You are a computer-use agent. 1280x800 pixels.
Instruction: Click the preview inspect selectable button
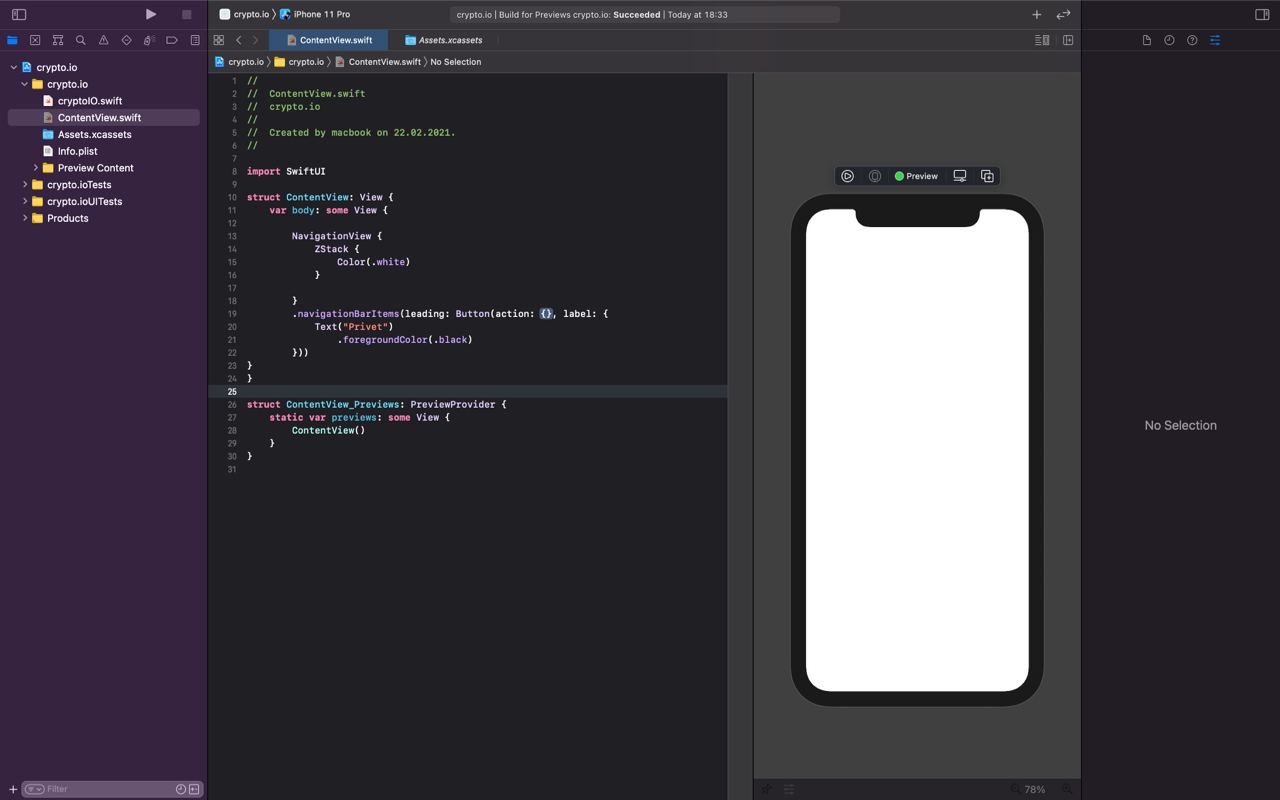coord(875,176)
